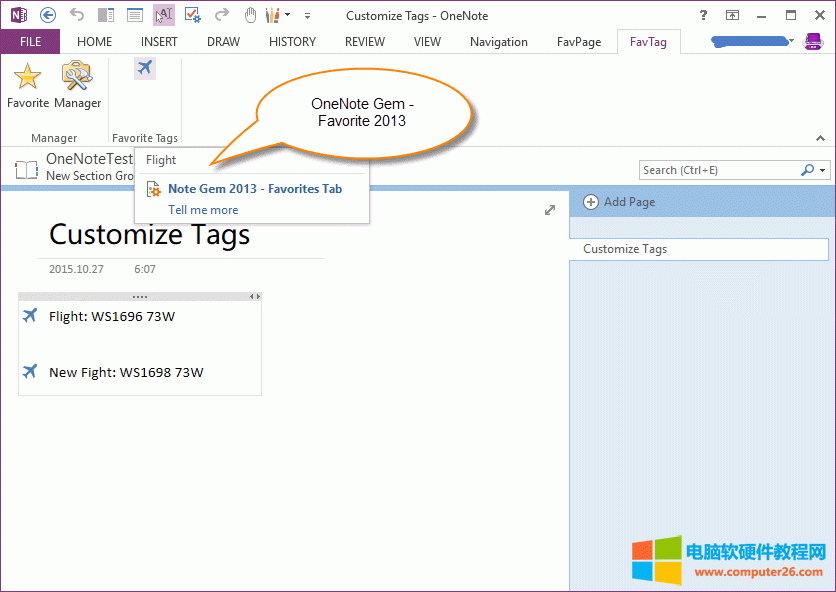The height and width of the screenshot is (592, 836).
Task: Undo the last action
Action: click(77, 15)
